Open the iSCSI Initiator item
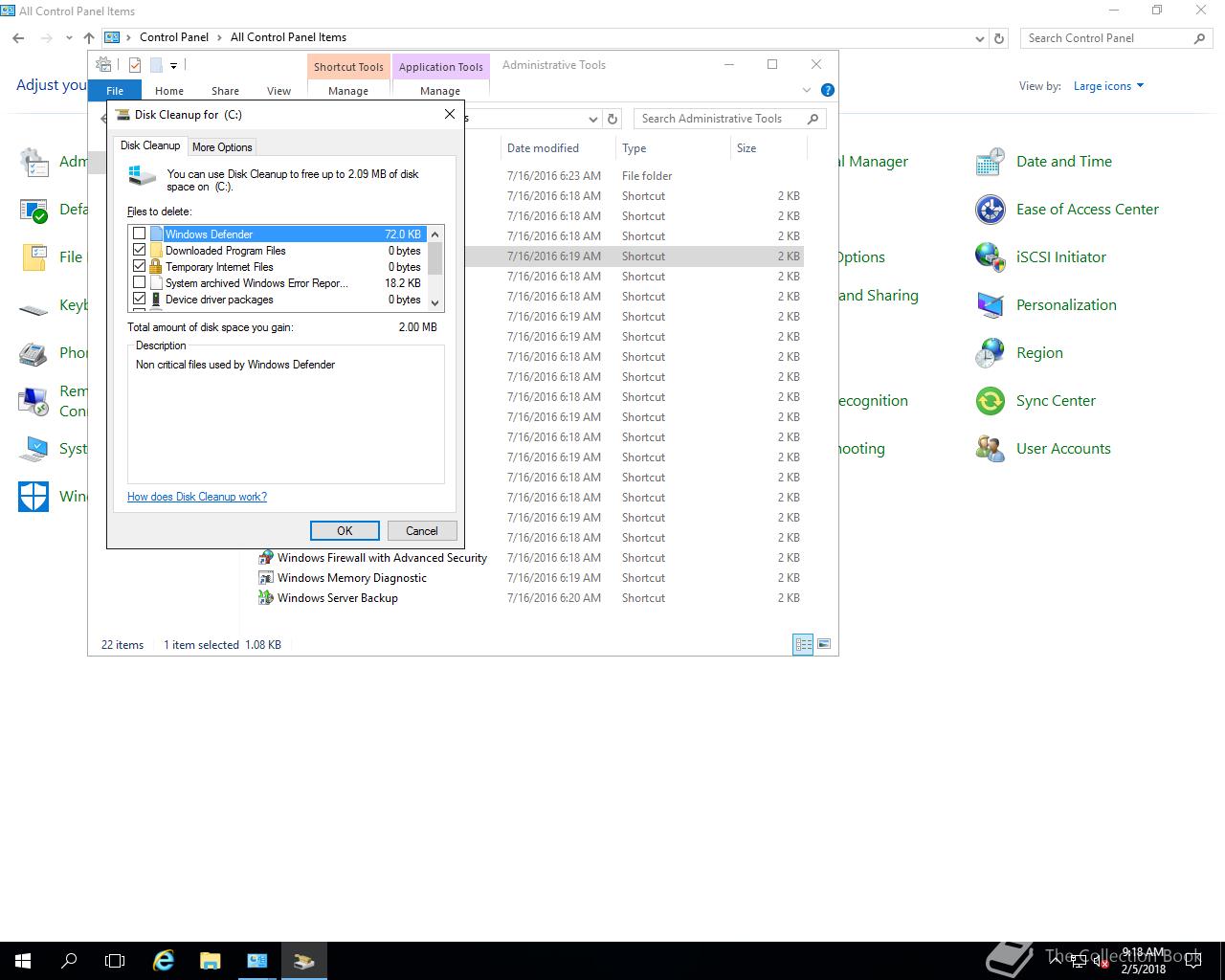 click(x=991, y=257)
